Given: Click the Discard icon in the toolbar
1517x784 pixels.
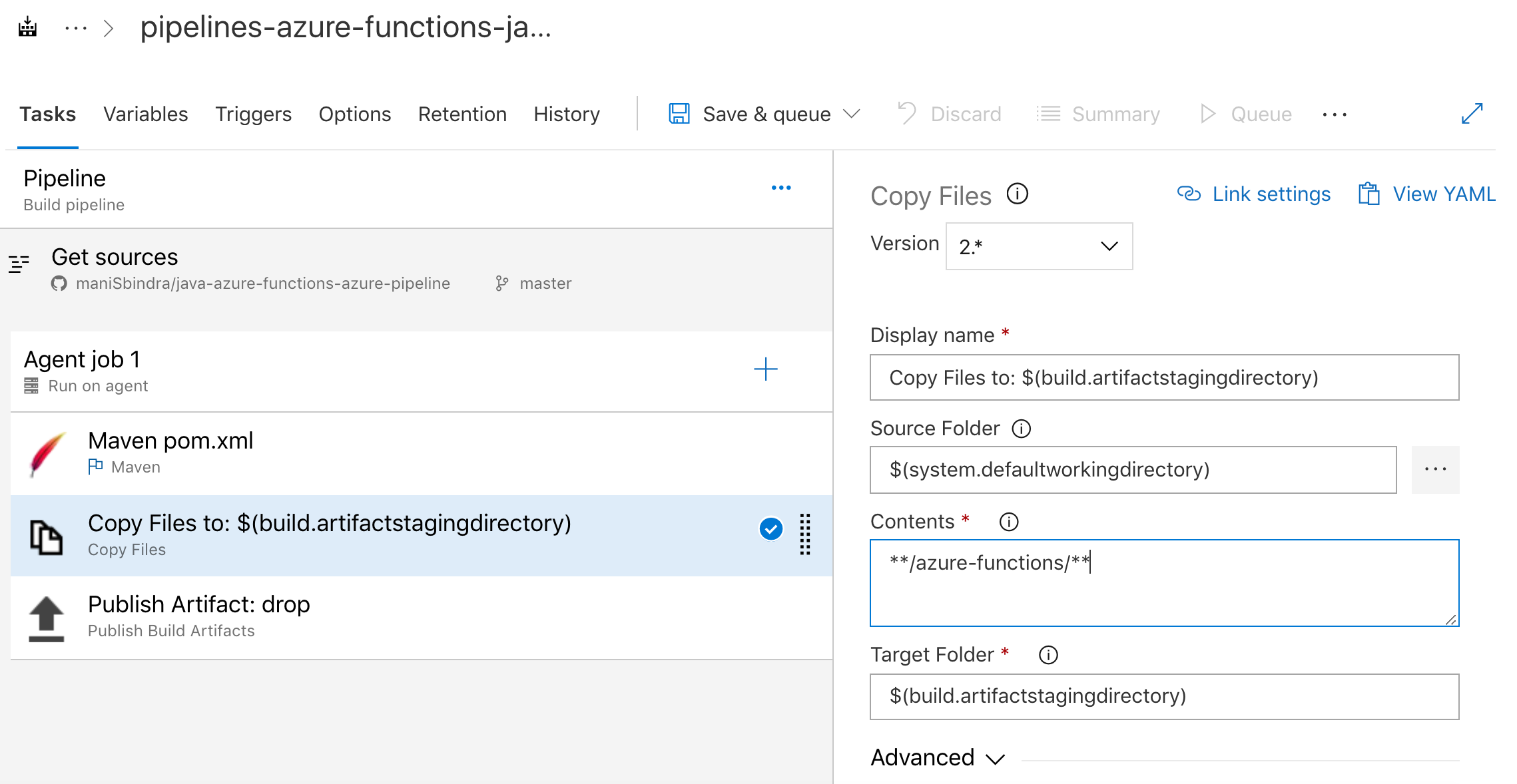Looking at the screenshot, I should coord(906,113).
